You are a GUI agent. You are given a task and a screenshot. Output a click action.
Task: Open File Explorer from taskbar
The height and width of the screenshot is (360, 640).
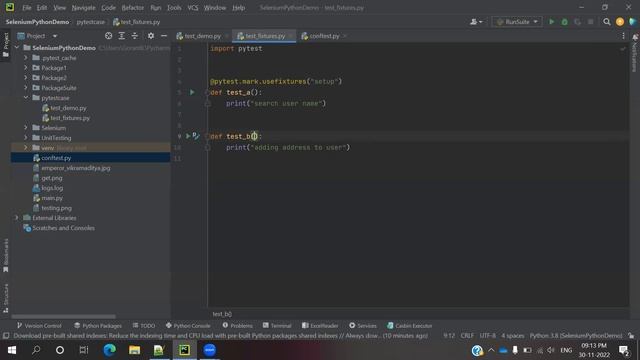[x=134, y=350]
